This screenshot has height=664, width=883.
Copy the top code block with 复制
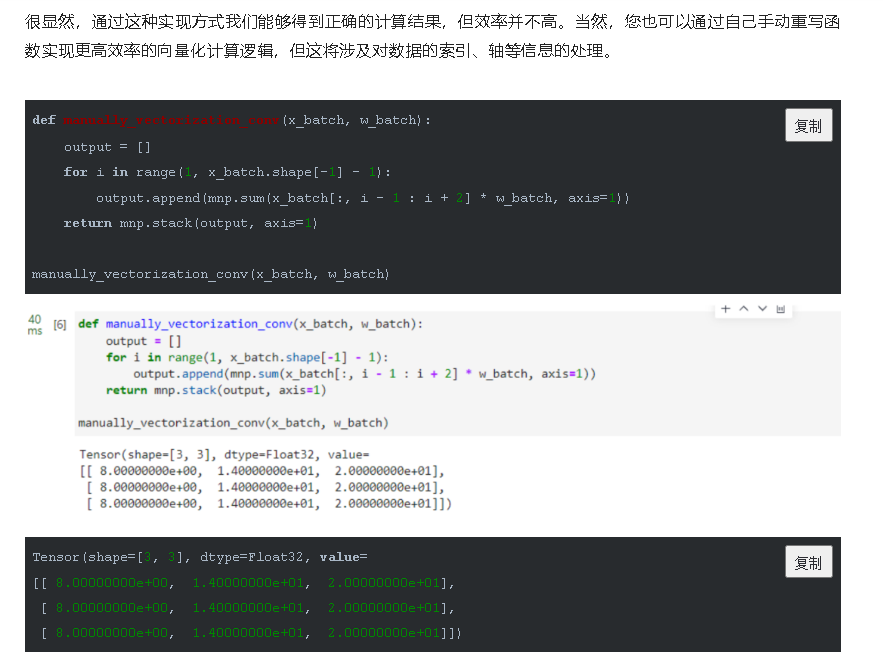[808, 126]
